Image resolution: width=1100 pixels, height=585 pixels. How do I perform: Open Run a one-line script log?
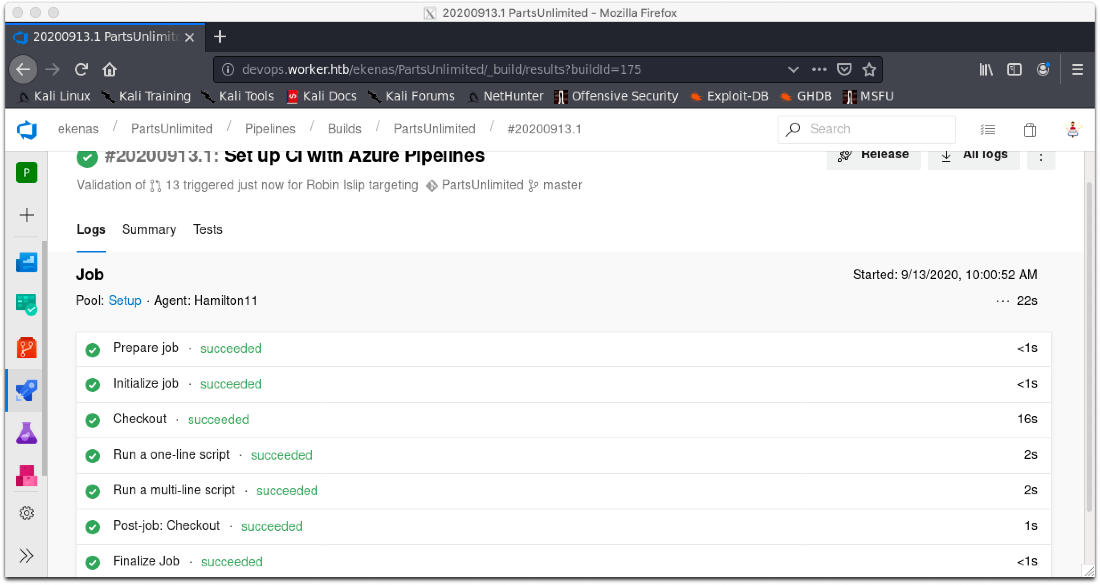point(563,455)
